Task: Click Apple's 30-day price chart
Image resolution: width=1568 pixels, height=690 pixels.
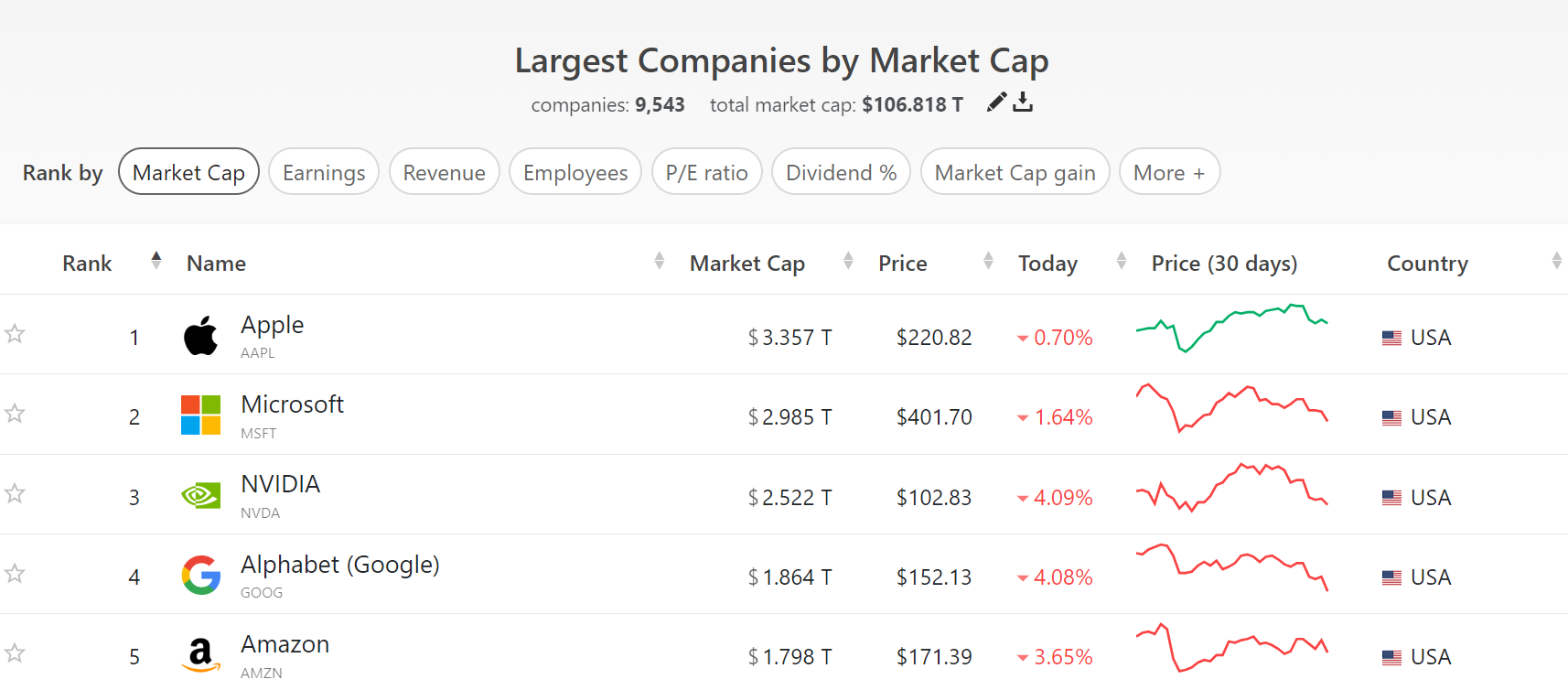Action: 1231,329
